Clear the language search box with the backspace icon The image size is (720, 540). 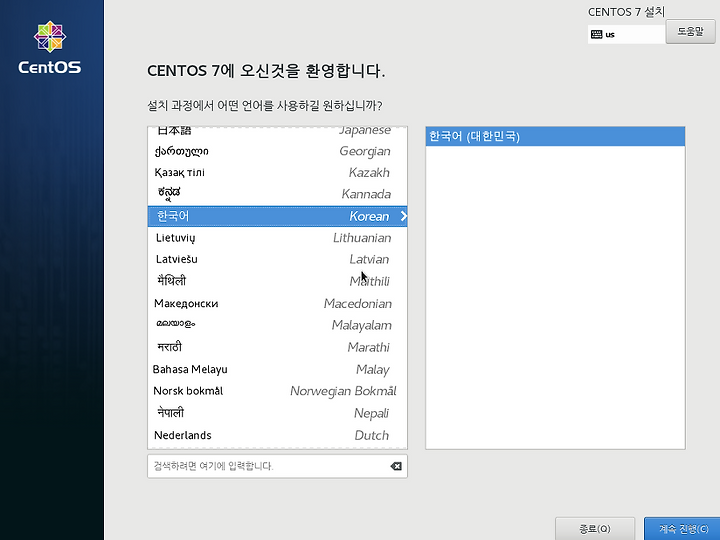(x=396, y=466)
